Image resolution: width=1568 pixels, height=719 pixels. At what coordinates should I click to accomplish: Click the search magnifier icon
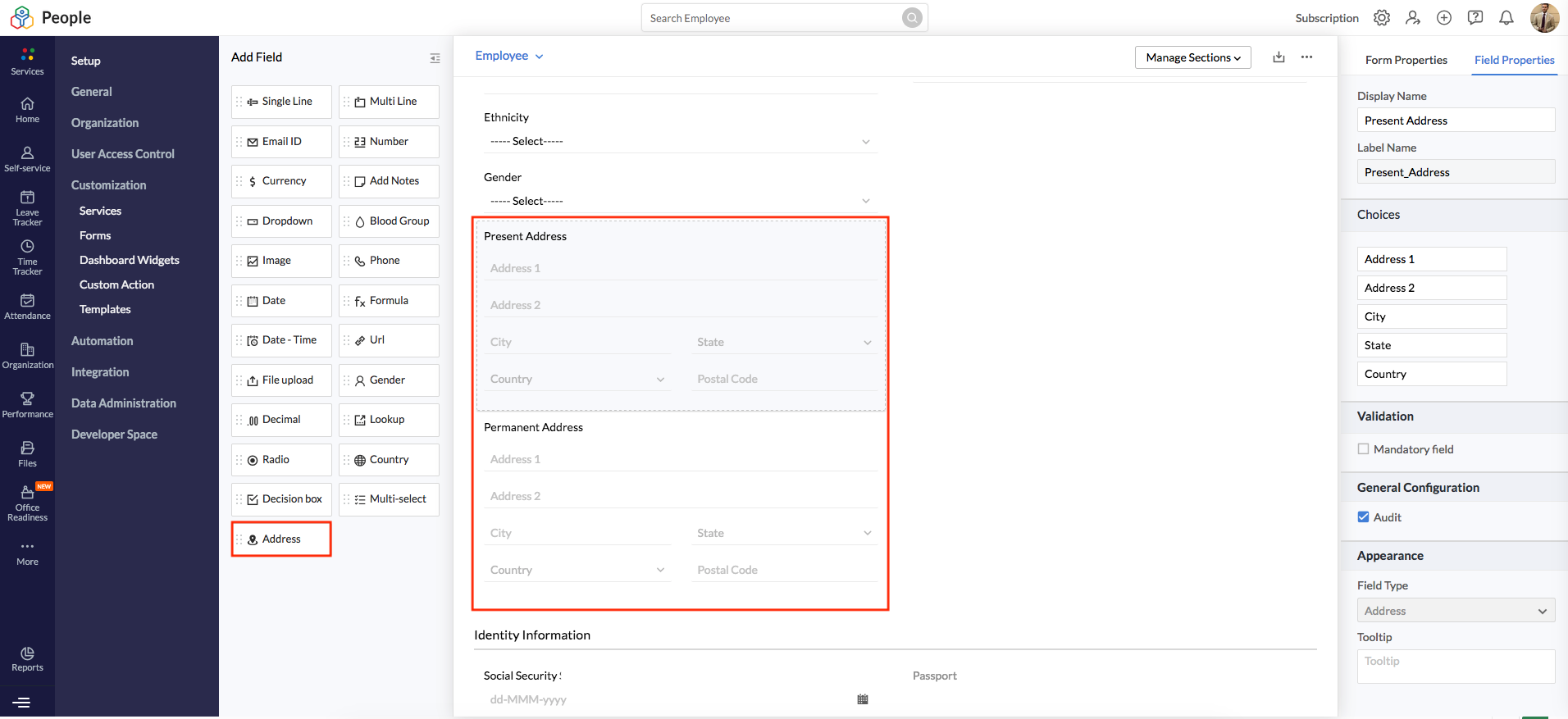point(912,18)
